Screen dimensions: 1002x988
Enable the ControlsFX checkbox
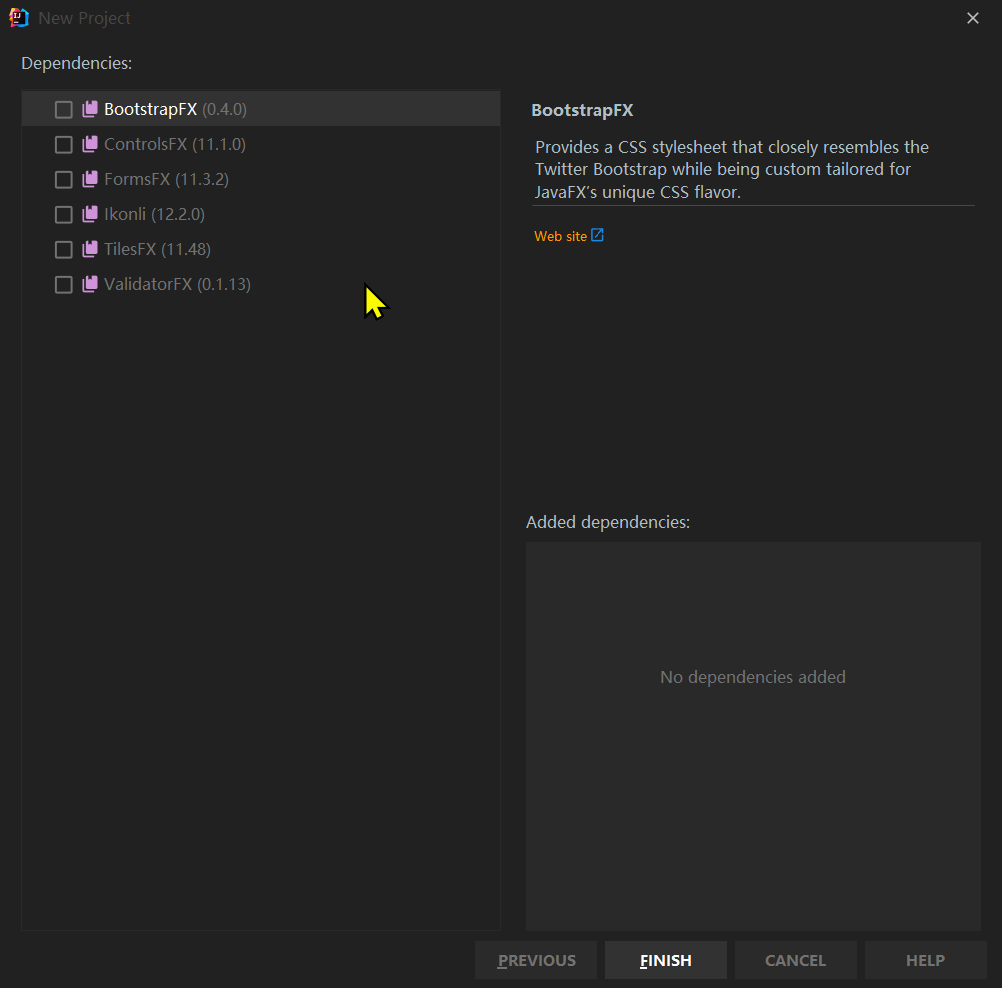coord(63,145)
